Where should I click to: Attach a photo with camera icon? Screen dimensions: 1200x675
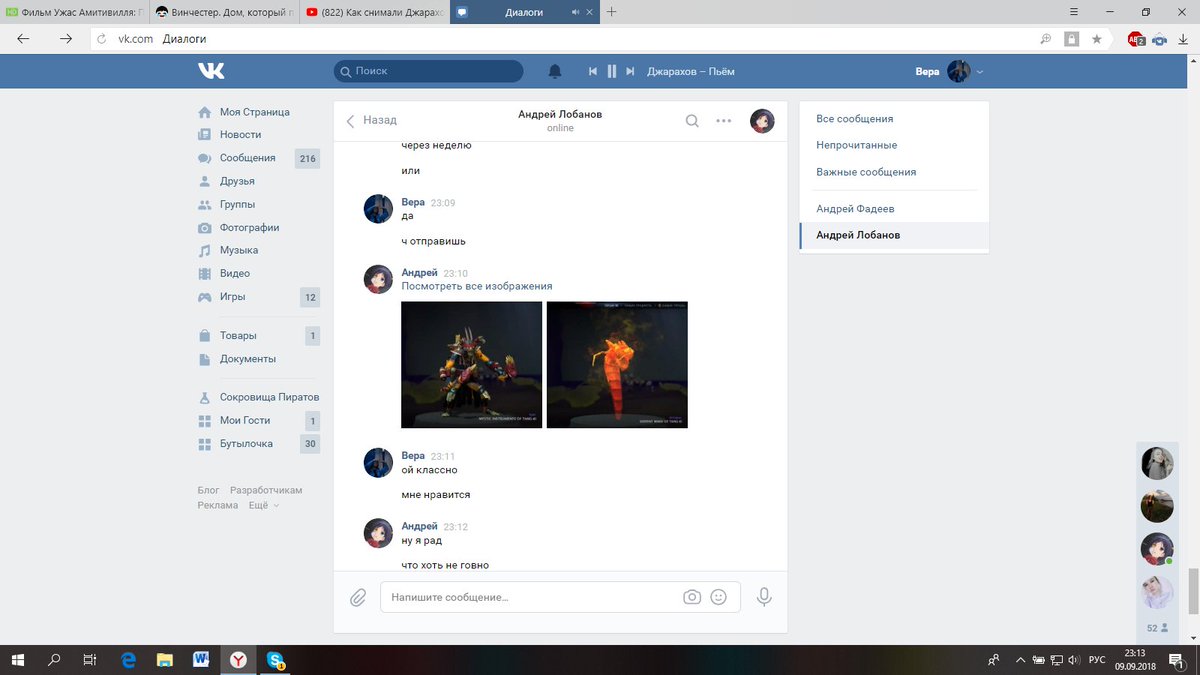[692, 597]
